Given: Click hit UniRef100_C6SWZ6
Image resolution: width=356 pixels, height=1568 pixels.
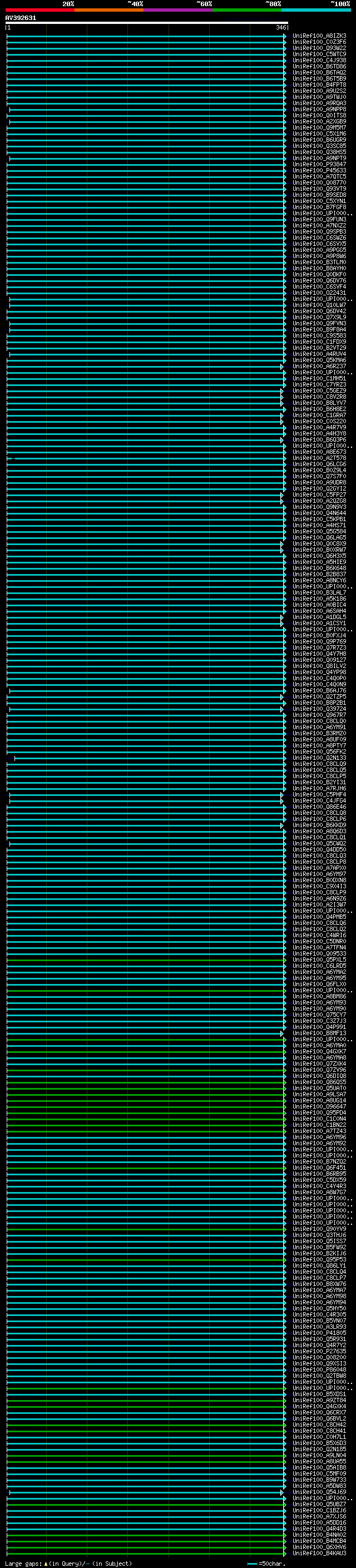Looking at the screenshot, I should click(x=319, y=238).
